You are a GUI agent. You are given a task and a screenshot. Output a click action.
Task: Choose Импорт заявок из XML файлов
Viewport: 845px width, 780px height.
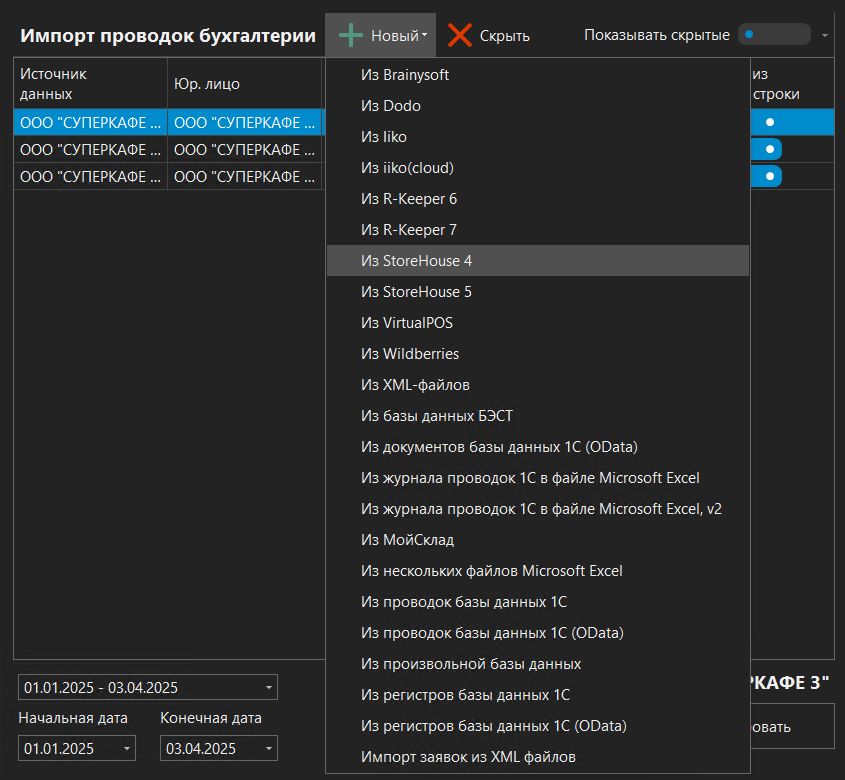tap(468, 757)
